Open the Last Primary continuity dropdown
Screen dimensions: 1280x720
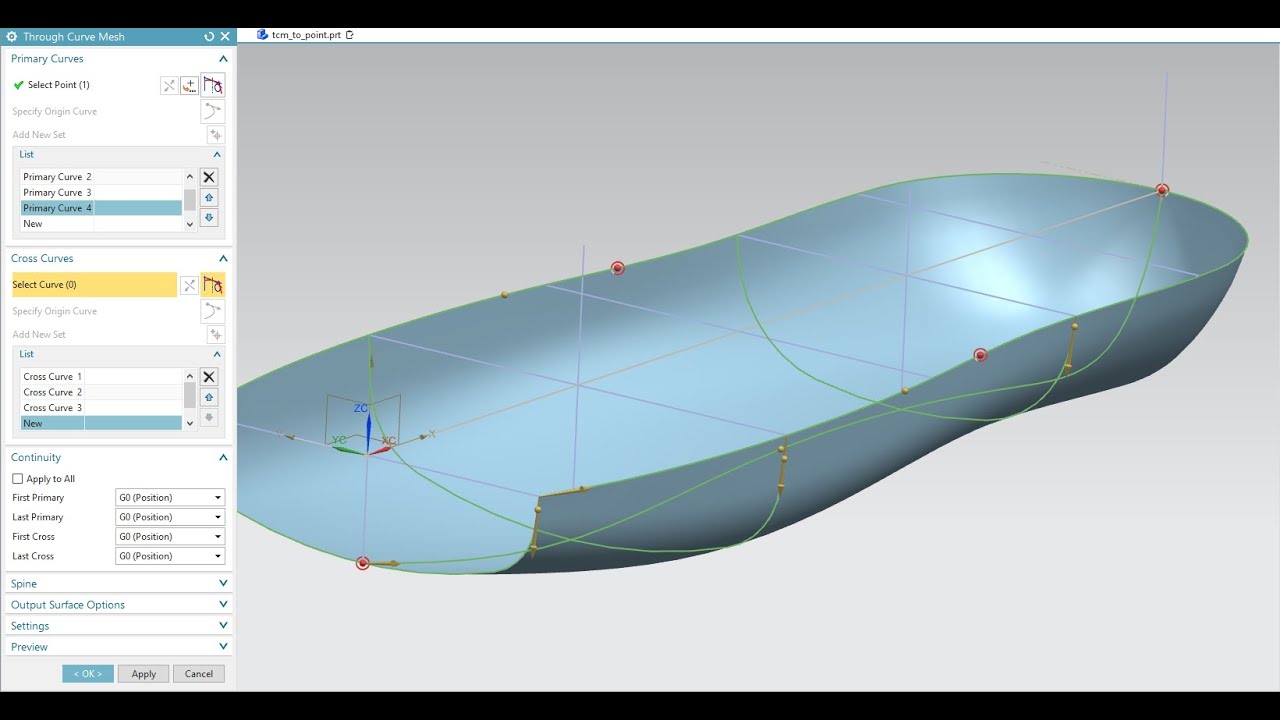pyautogui.click(x=170, y=517)
